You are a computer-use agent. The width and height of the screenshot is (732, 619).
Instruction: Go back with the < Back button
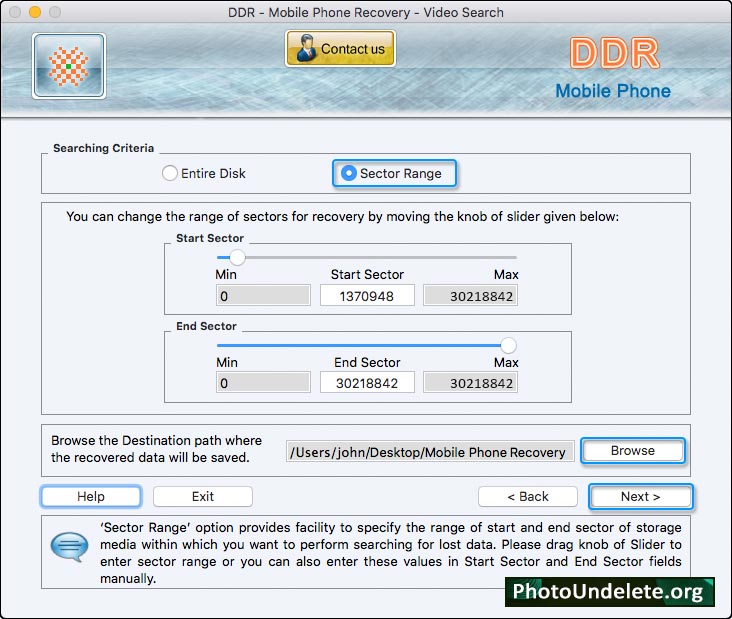[528, 496]
